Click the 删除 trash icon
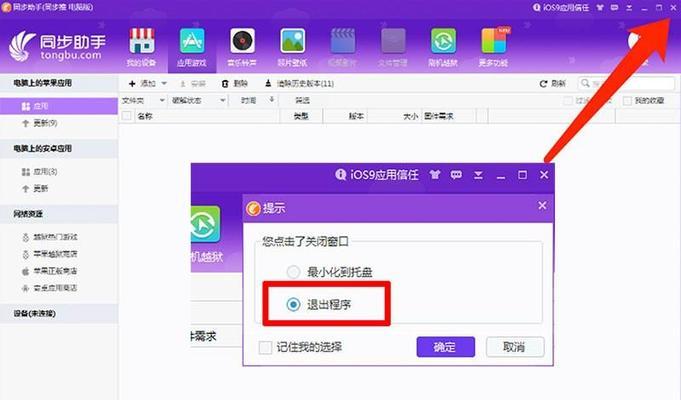This screenshot has width=681, height=400. 225,83
